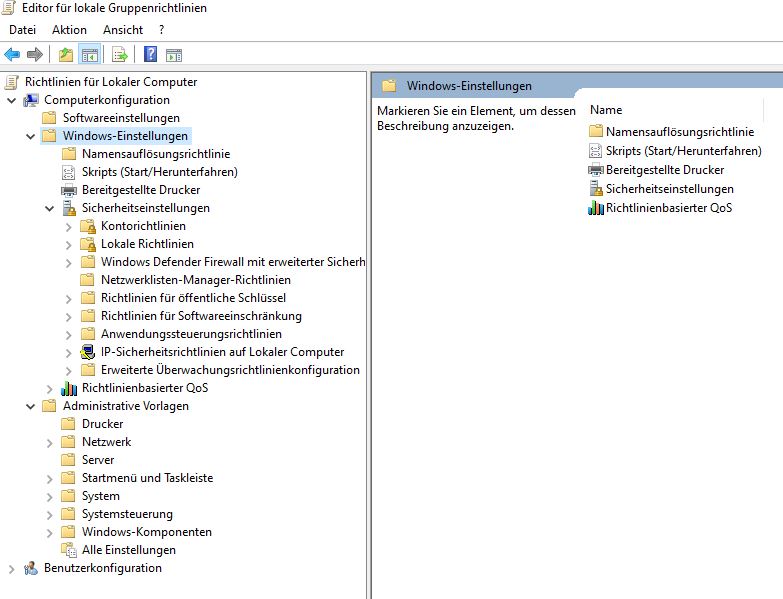Click the Namensauflösungsrichtlinie folder icon in right pane

pos(596,131)
